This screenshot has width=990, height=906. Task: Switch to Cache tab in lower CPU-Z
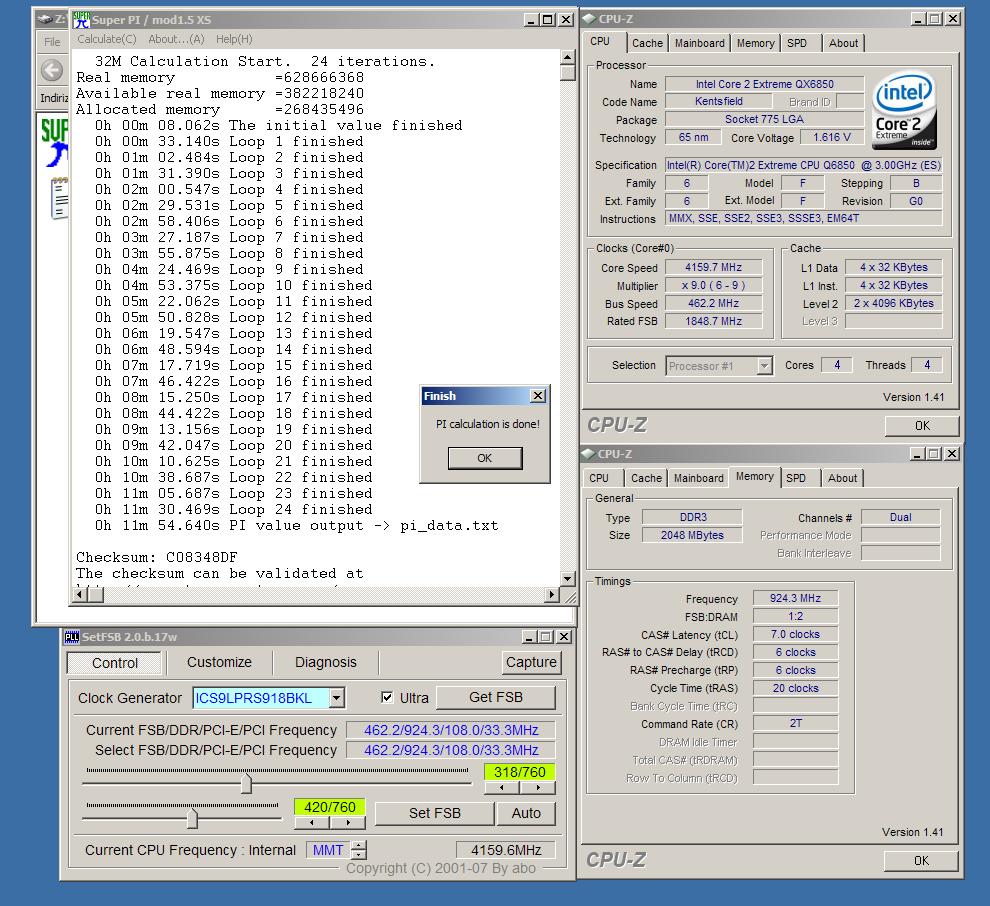tap(647, 478)
